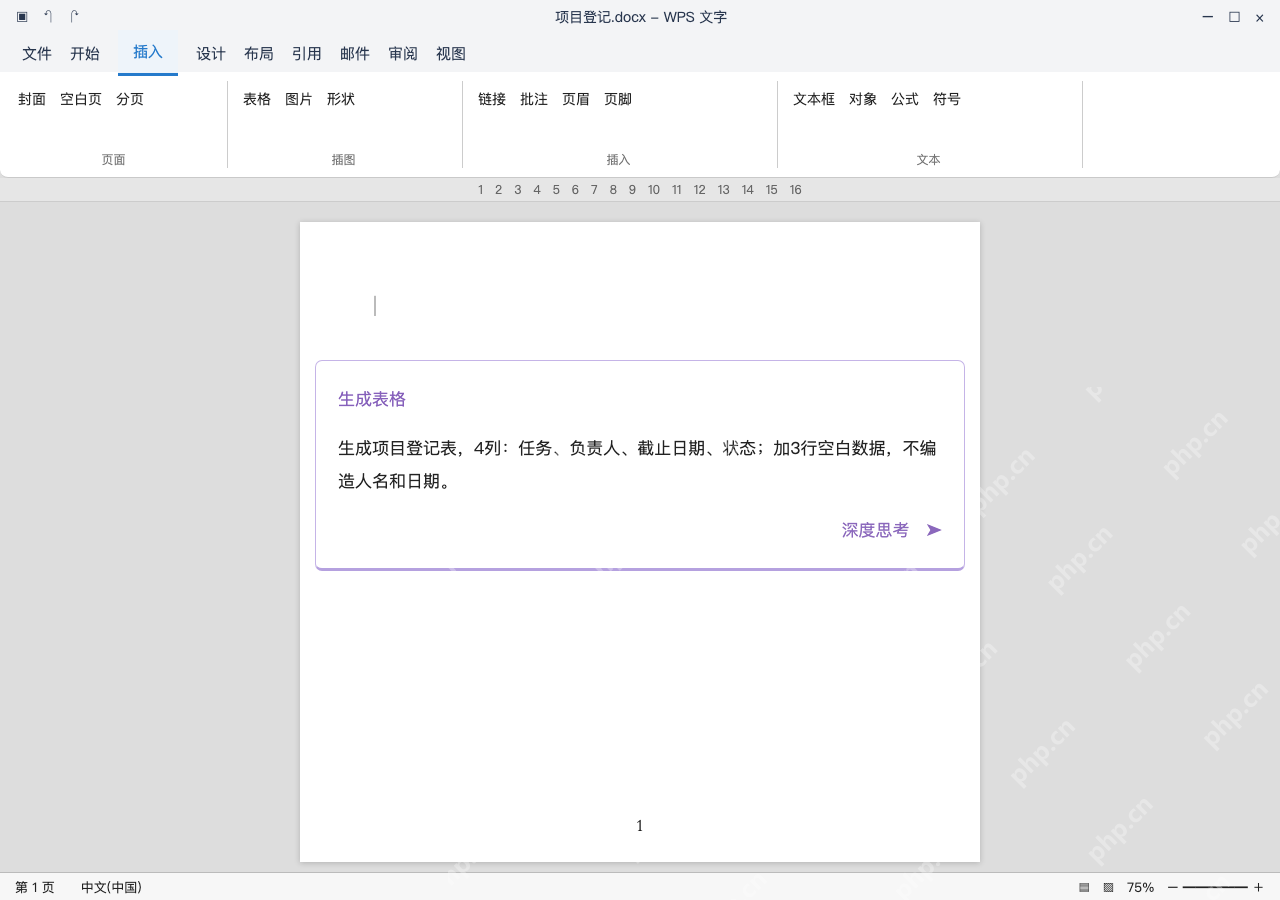Viewport: 1280px width, 900px height.
Task: Redo the last action
Action: tap(74, 17)
